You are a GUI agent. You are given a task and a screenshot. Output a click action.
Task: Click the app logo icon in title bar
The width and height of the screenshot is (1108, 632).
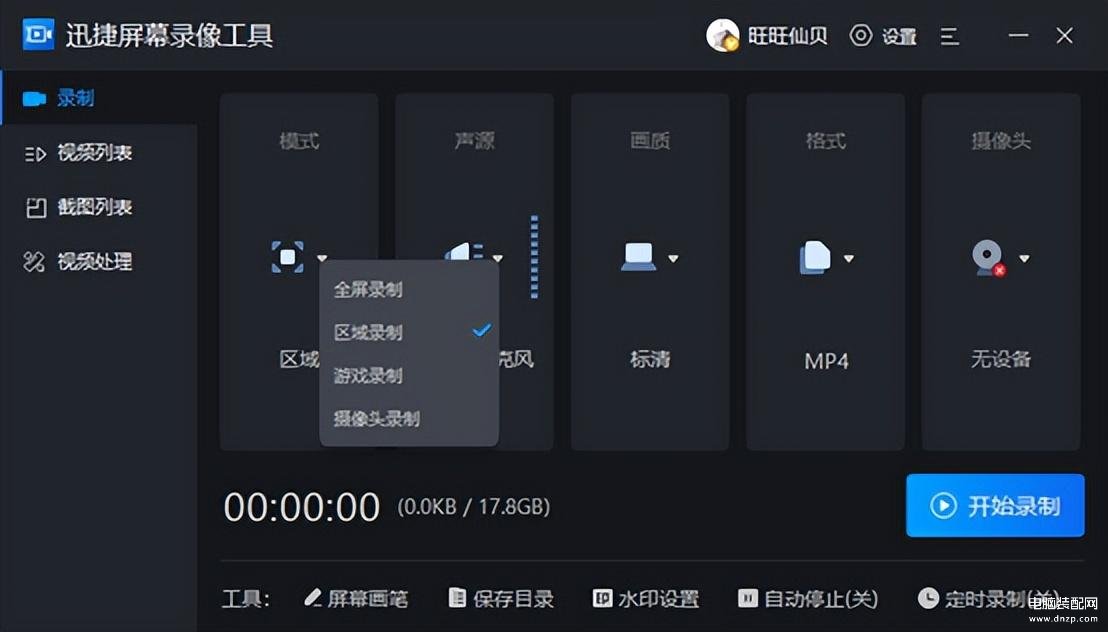click(38, 35)
